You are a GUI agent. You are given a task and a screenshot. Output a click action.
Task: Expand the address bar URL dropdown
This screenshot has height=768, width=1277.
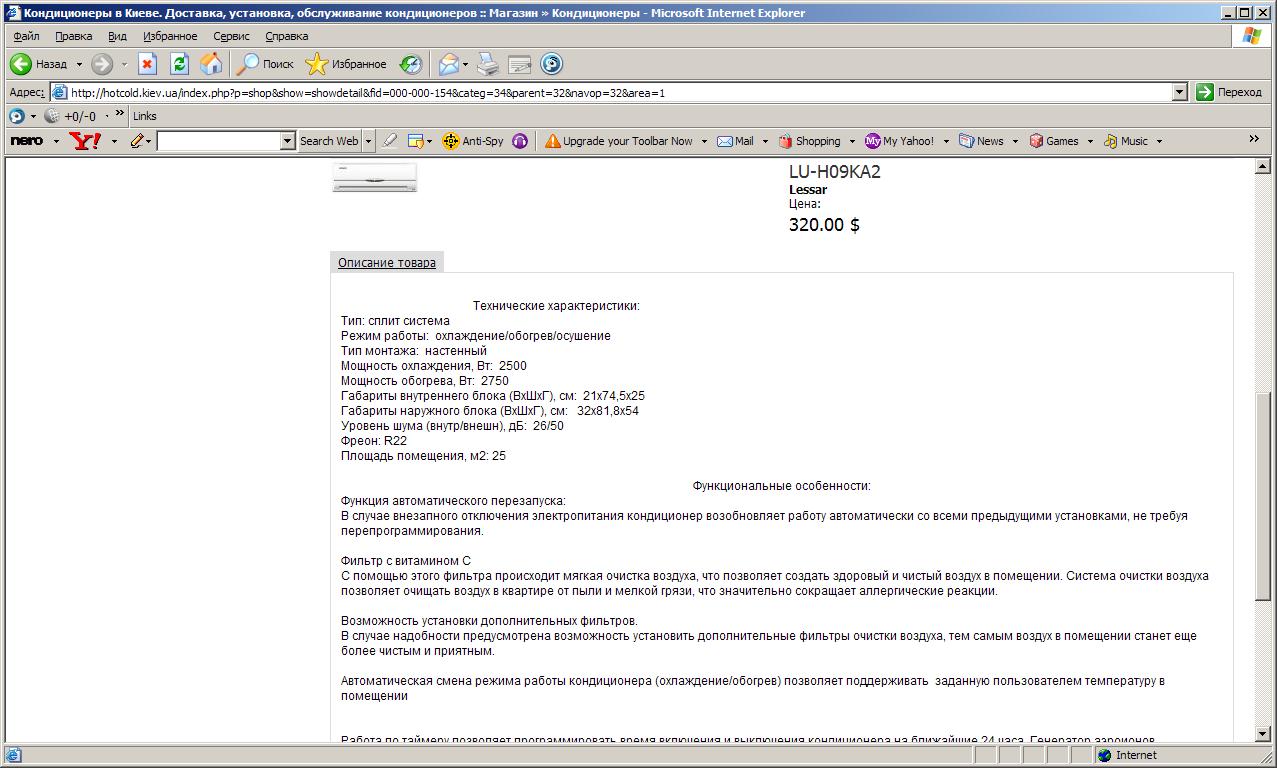tap(1179, 92)
